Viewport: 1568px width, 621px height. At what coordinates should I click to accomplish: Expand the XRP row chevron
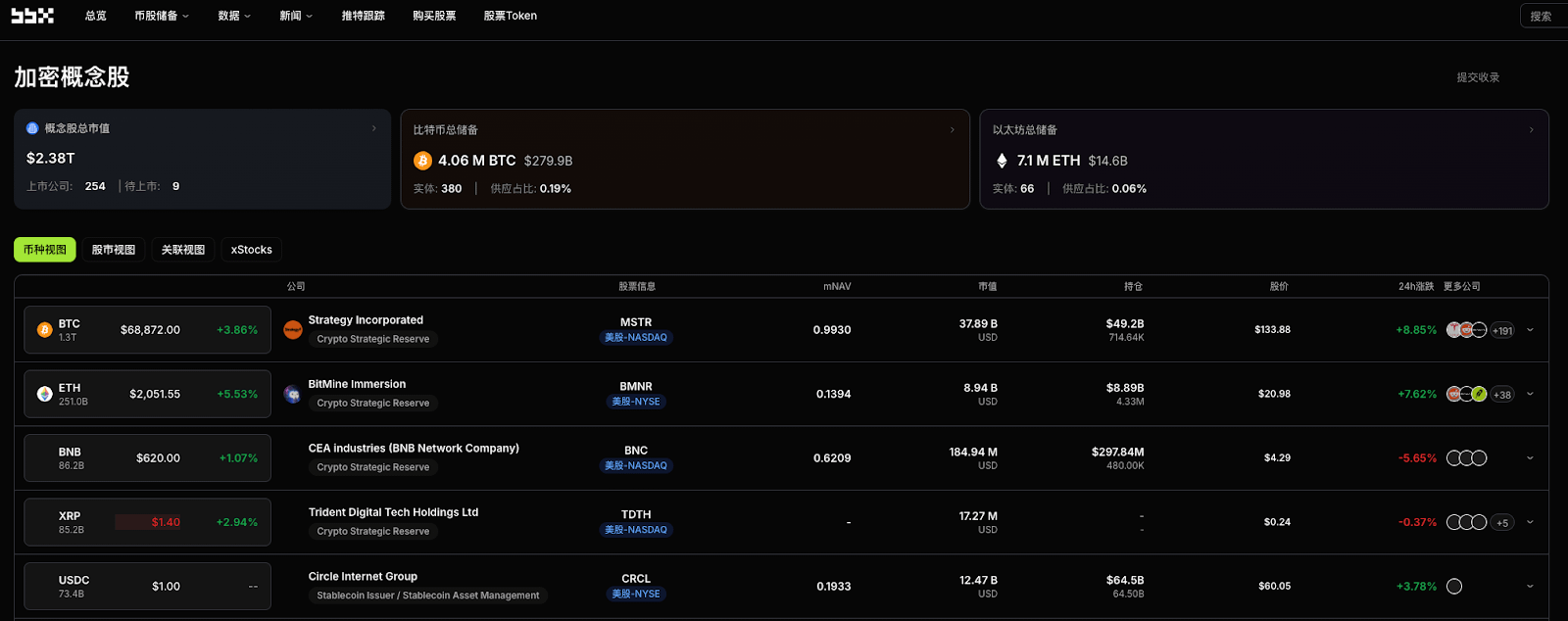(1530, 522)
